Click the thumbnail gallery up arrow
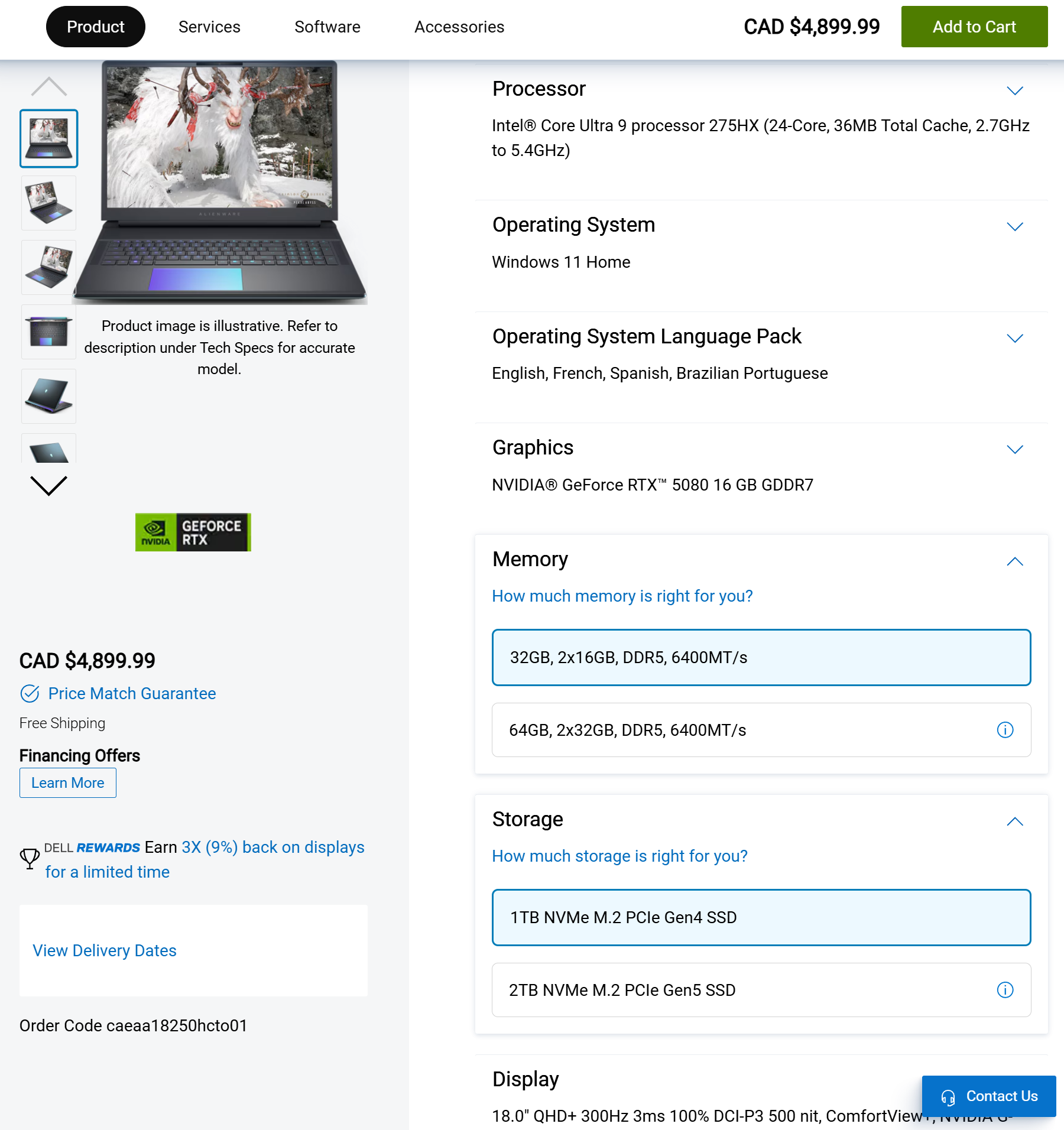 click(x=48, y=87)
